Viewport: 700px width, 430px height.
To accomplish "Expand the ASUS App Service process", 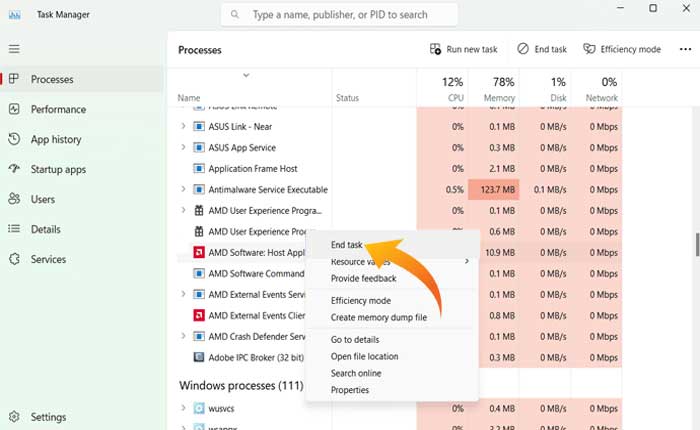I will [183, 147].
